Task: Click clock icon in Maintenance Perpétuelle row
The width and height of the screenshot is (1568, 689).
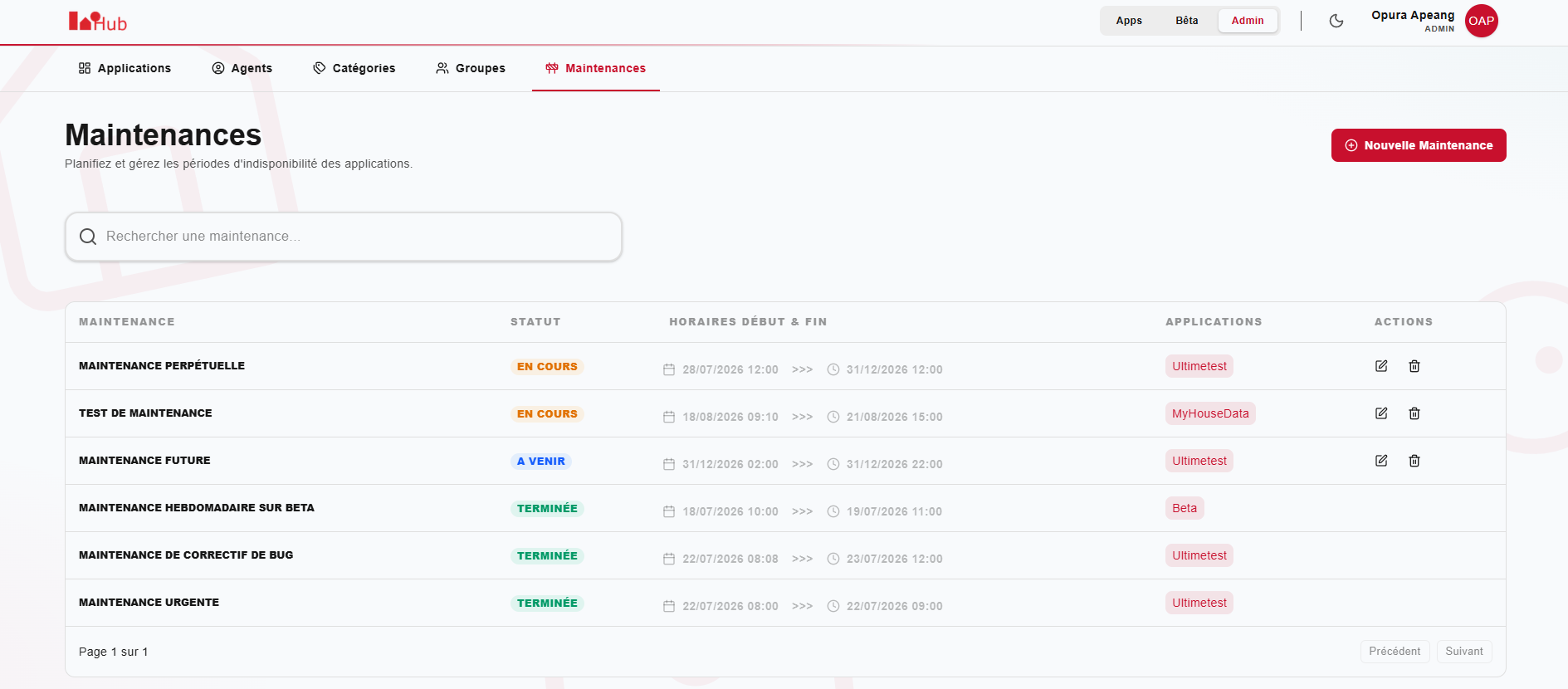Action: [833, 369]
